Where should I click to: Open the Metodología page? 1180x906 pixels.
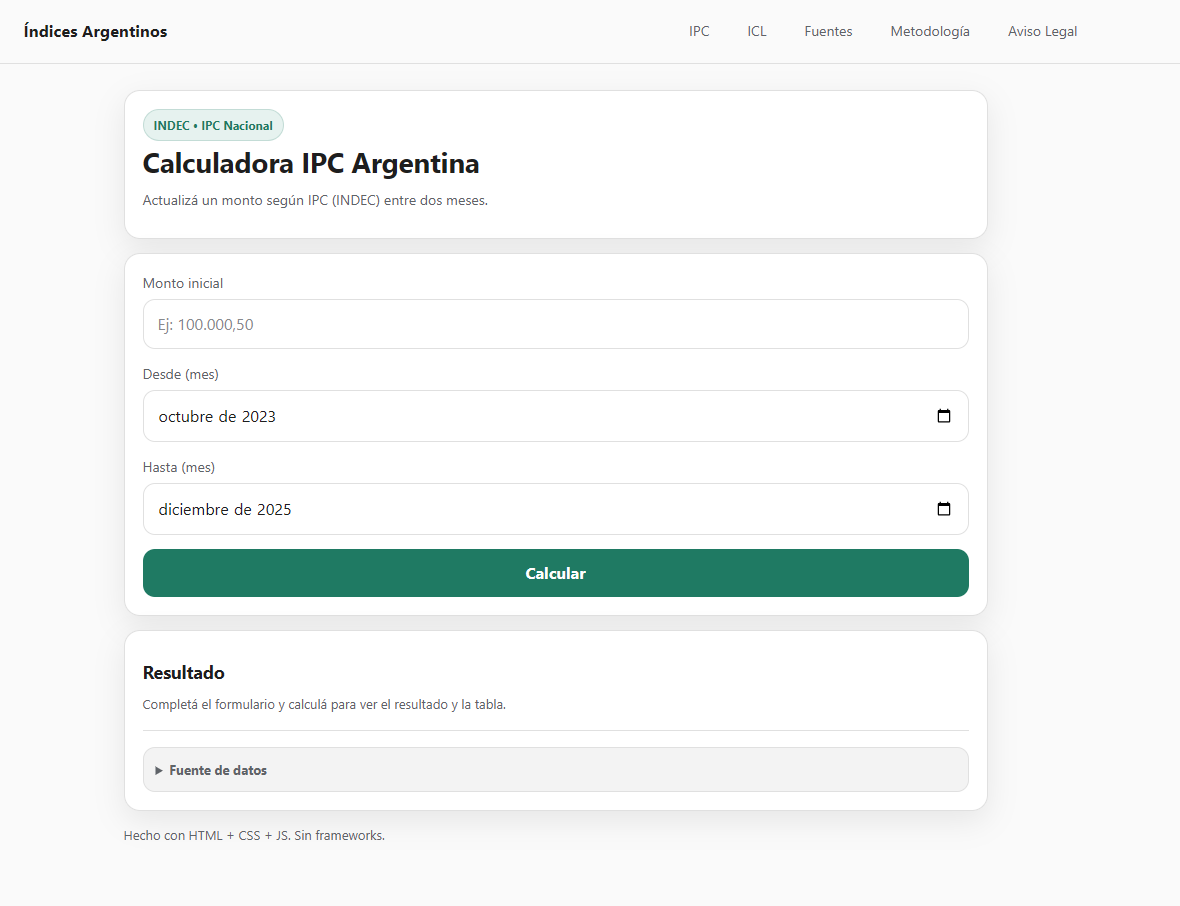tap(930, 31)
